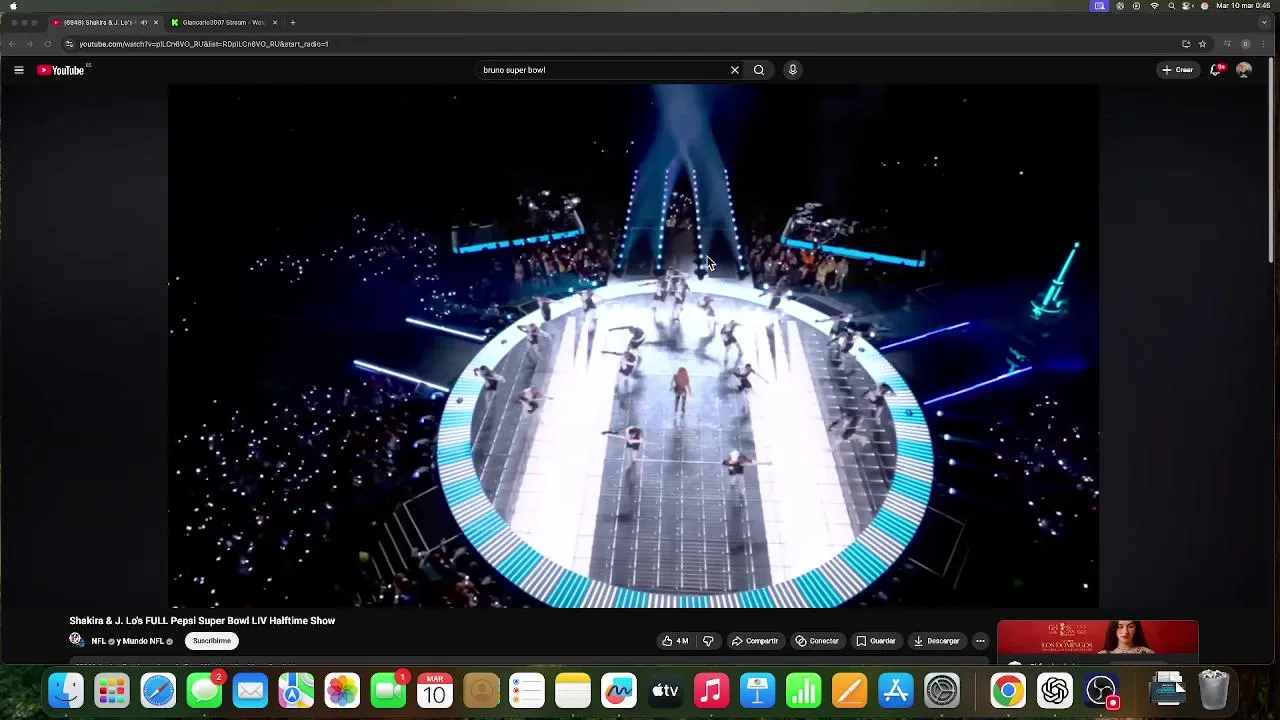This screenshot has height=720, width=1280.
Task: Open System Settings from the Dock
Action: coord(941,691)
